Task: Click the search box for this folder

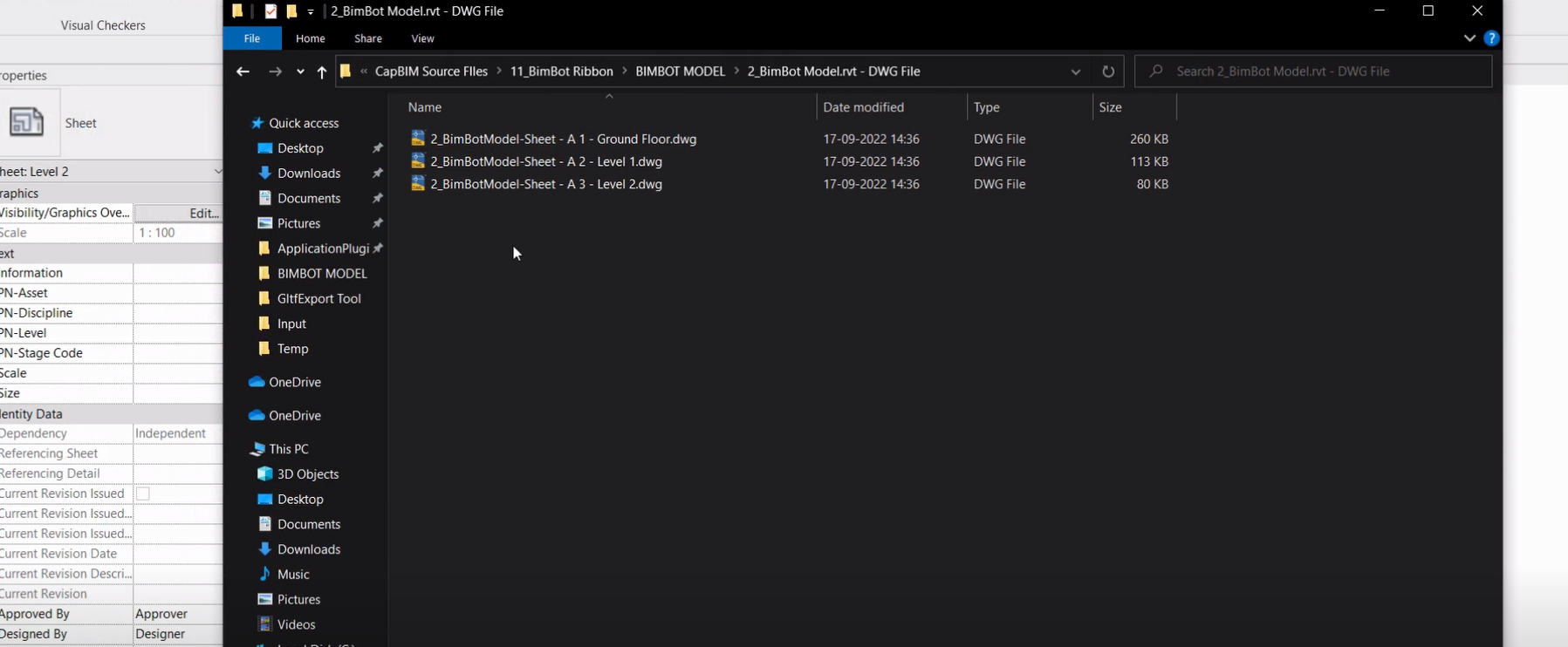Action: [1313, 72]
